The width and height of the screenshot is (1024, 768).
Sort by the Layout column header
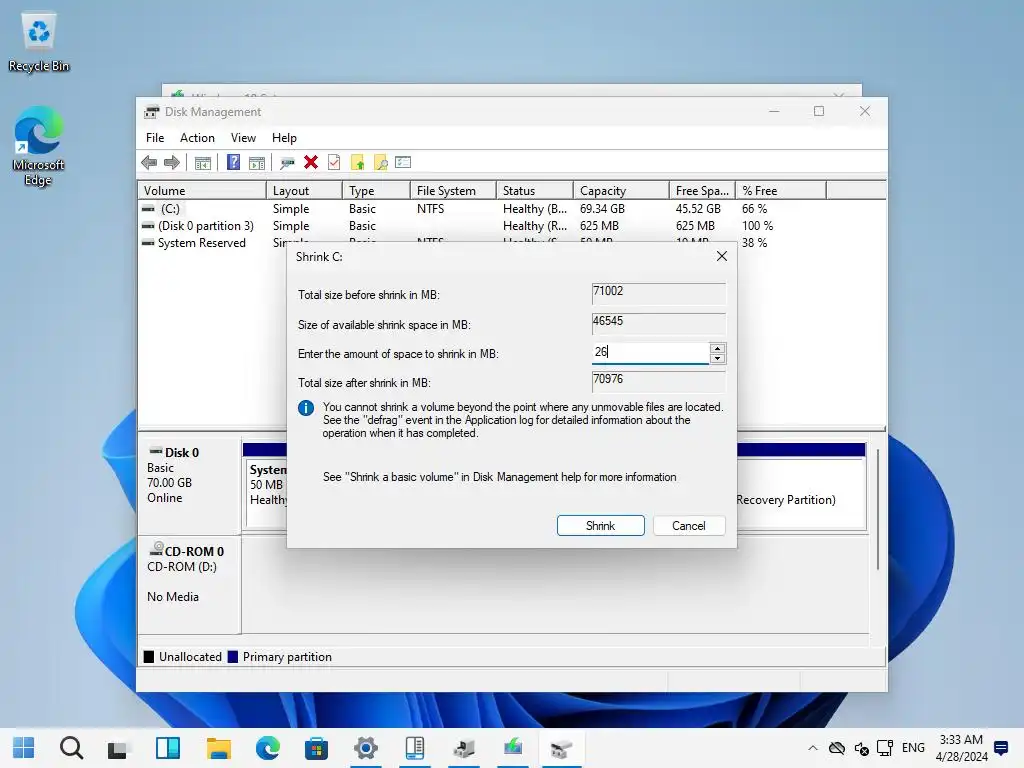[x=304, y=191]
